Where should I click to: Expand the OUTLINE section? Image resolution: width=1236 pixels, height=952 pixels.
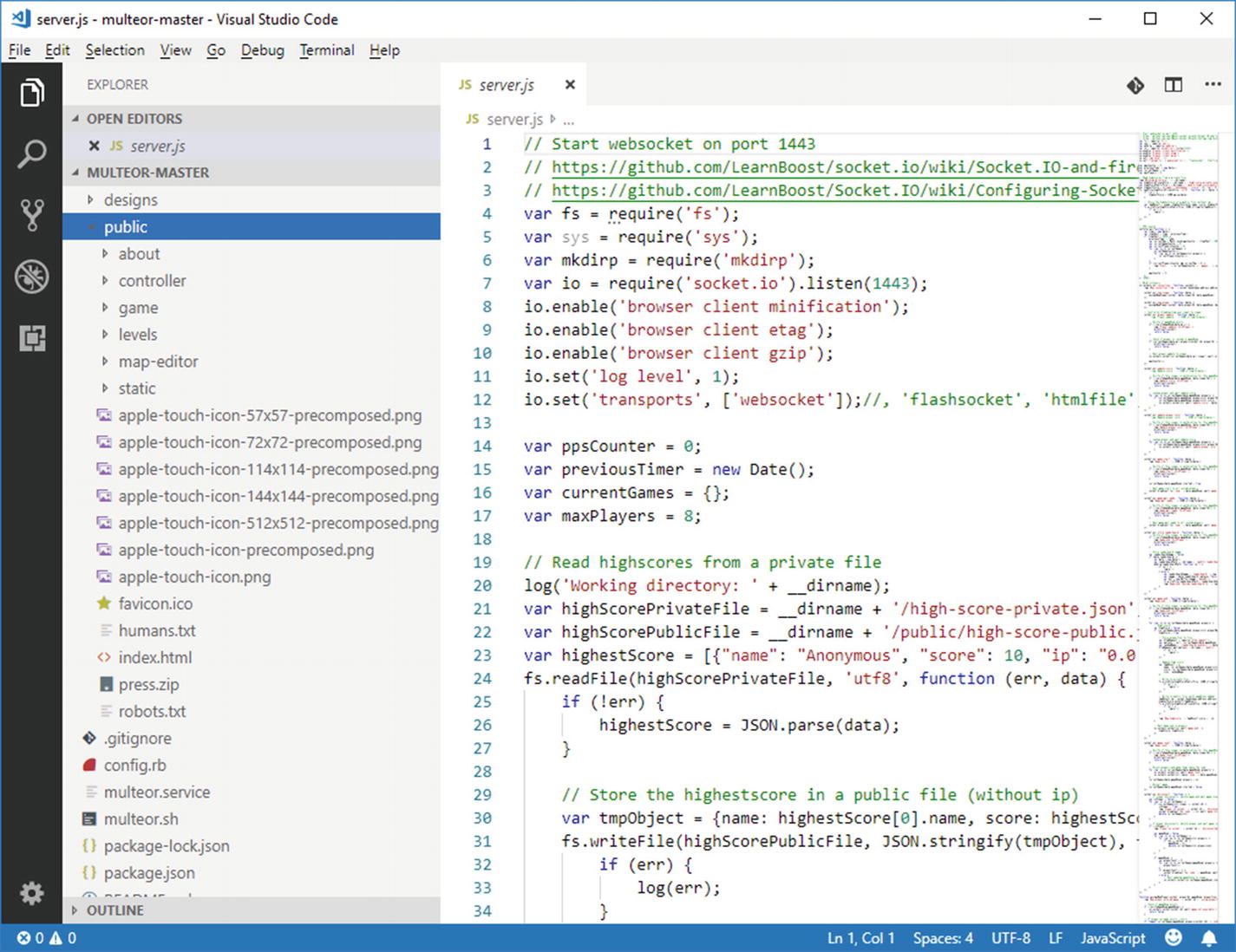(x=114, y=910)
